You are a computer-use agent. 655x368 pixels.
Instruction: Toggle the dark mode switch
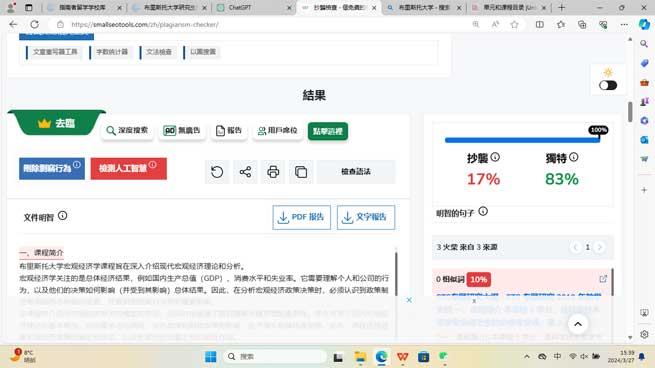coord(608,85)
